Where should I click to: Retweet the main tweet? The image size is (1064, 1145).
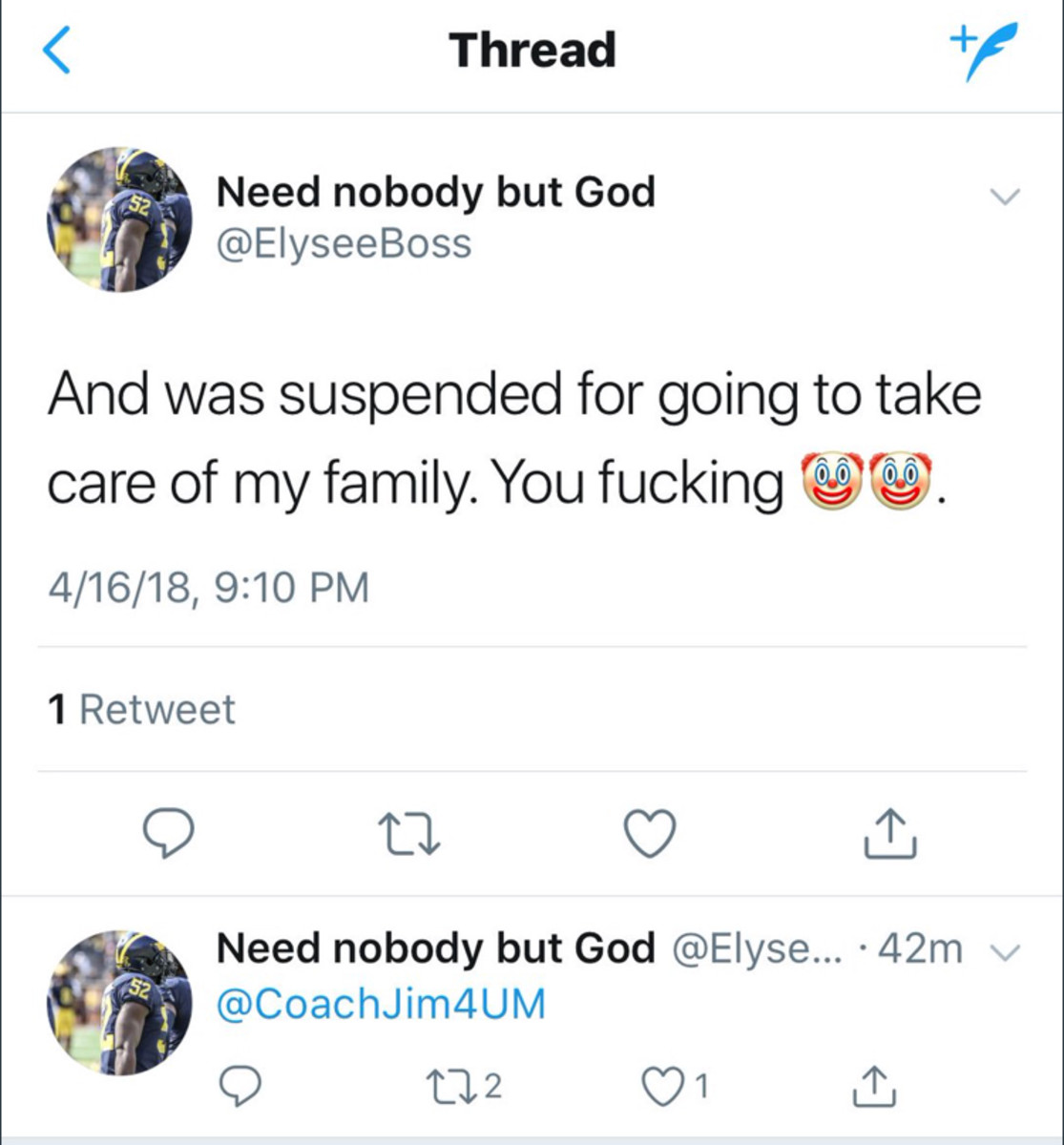click(x=408, y=834)
